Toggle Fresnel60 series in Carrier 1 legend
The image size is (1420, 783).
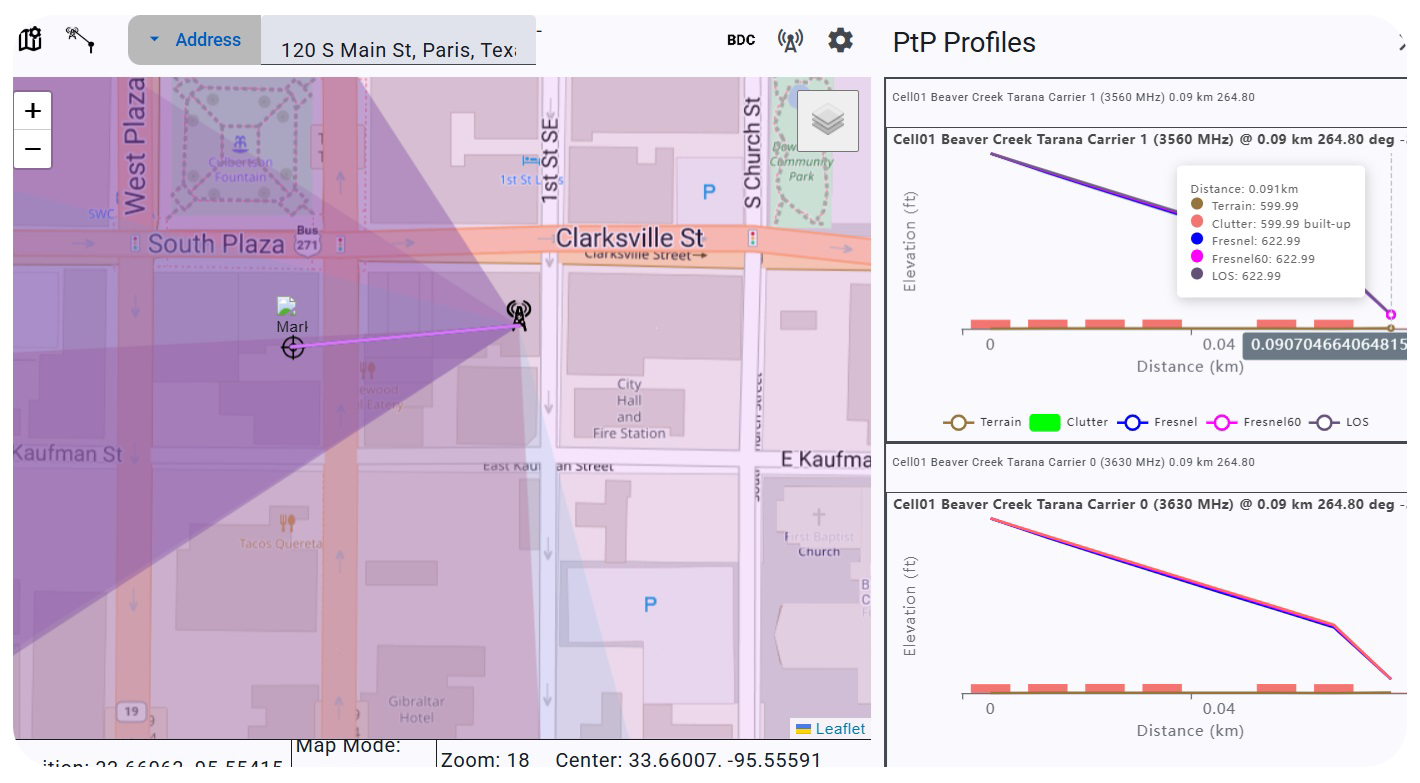pos(1255,422)
